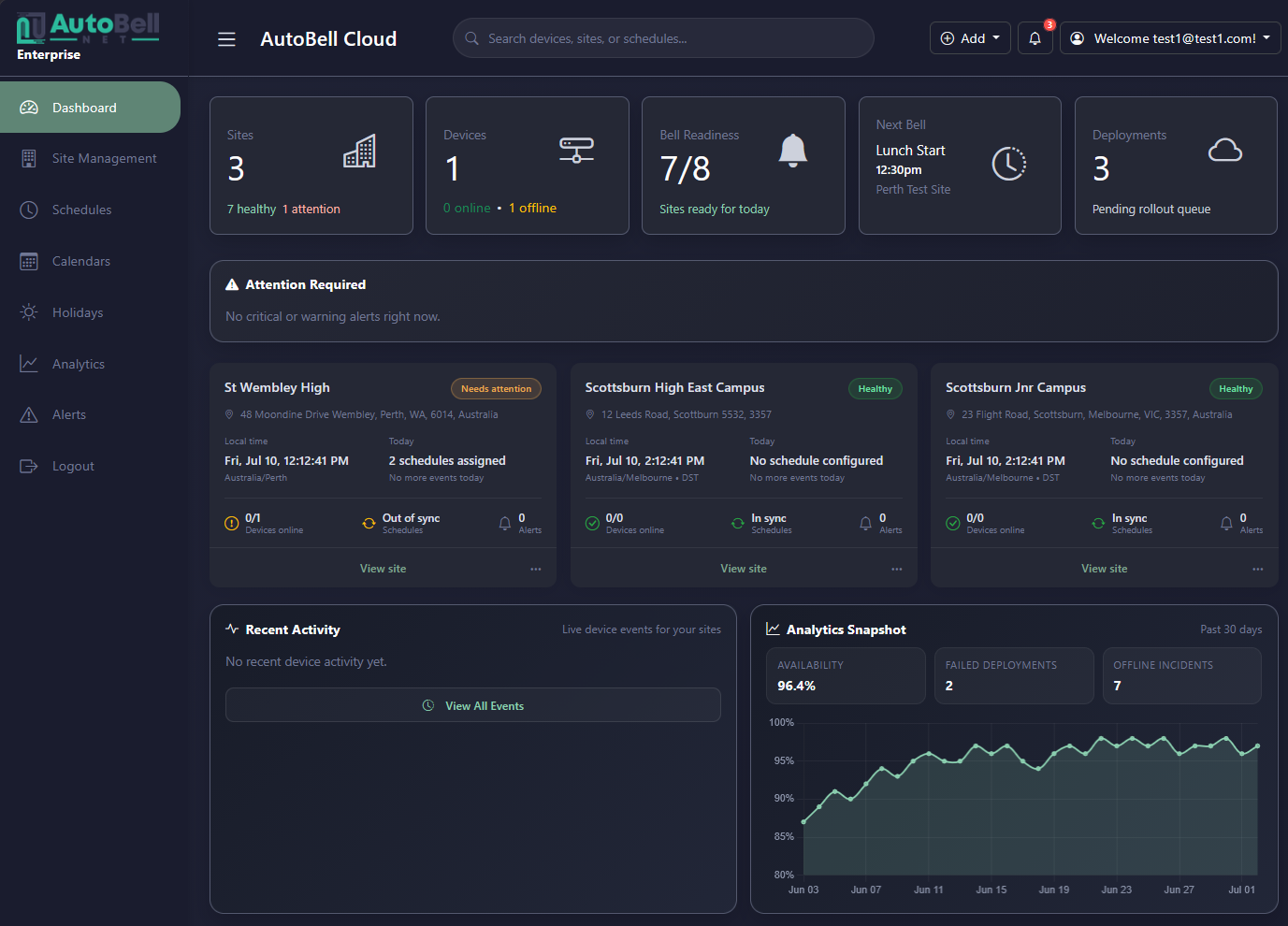Open Site Management in the sidebar
Image resolution: width=1288 pixels, height=926 pixels.
point(90,159)
